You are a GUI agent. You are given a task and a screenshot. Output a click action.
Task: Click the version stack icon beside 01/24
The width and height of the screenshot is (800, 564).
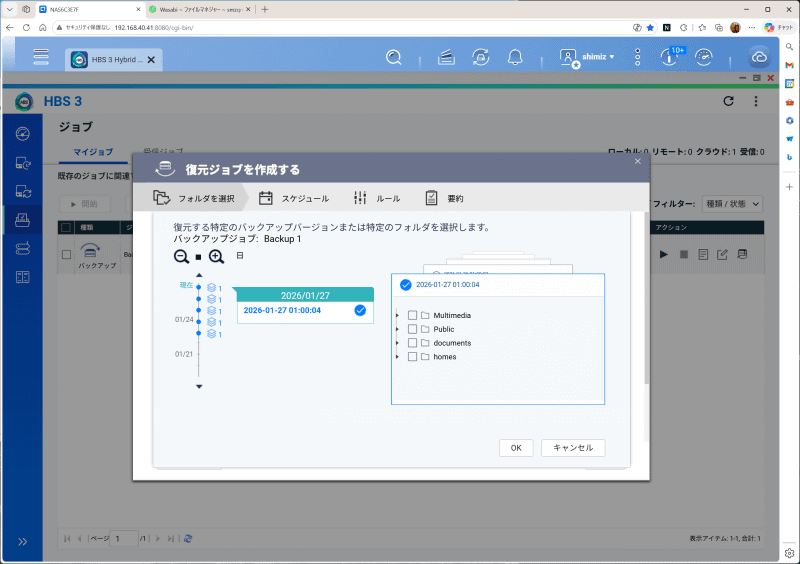(x=211, y=322)
